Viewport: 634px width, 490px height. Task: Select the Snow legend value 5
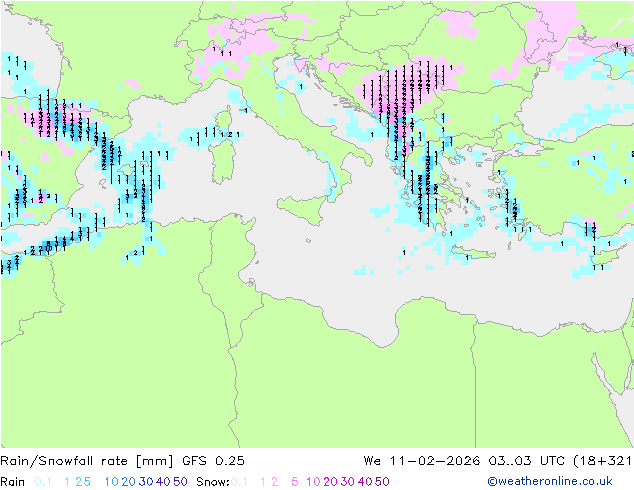tap(295, 482)
